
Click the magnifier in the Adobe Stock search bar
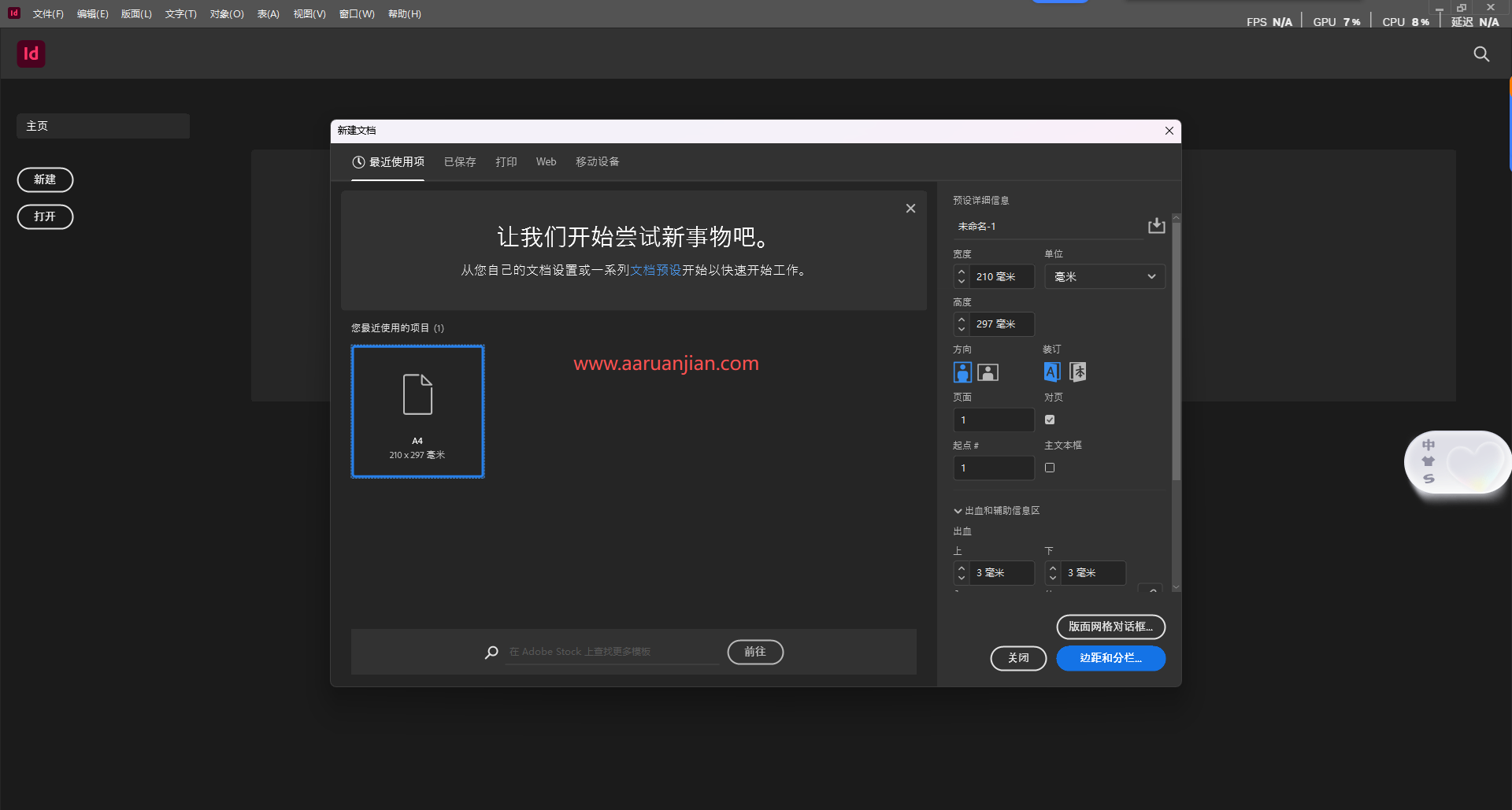coord(491,652)
